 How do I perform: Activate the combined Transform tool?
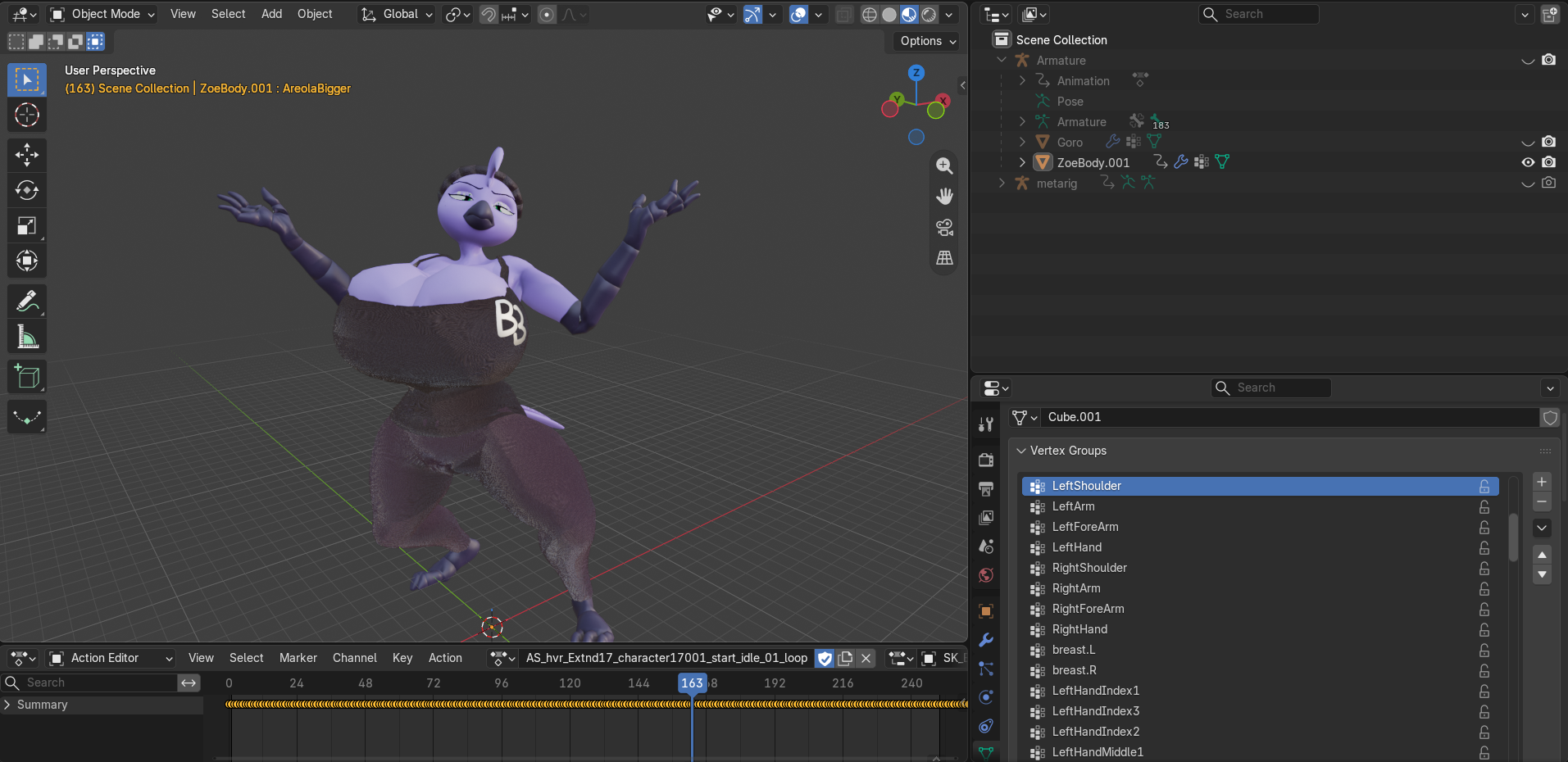click(27, 261)
